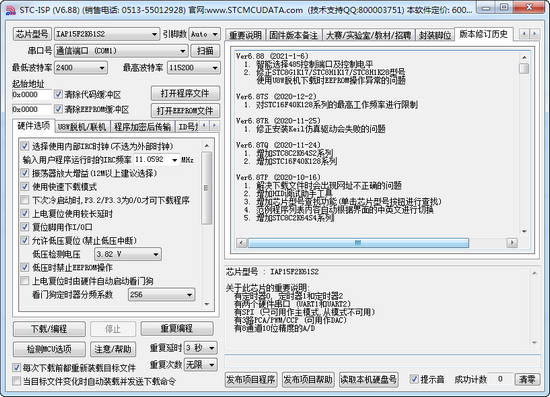
Task: Click right tab-scroll arrow beside ID号 tab
Action: pos(214,126)
